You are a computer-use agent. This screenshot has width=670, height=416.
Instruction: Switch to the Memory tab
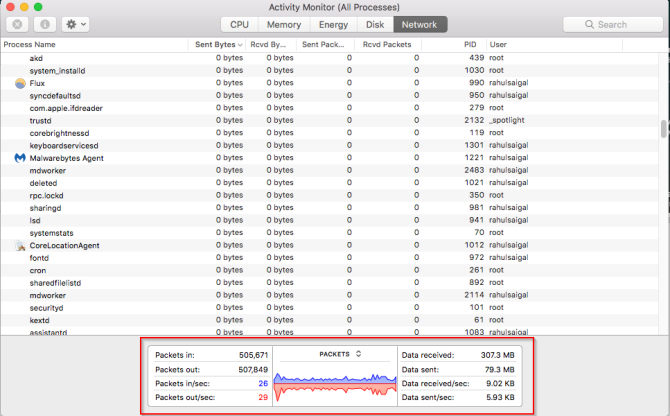(x=284, y=24)
